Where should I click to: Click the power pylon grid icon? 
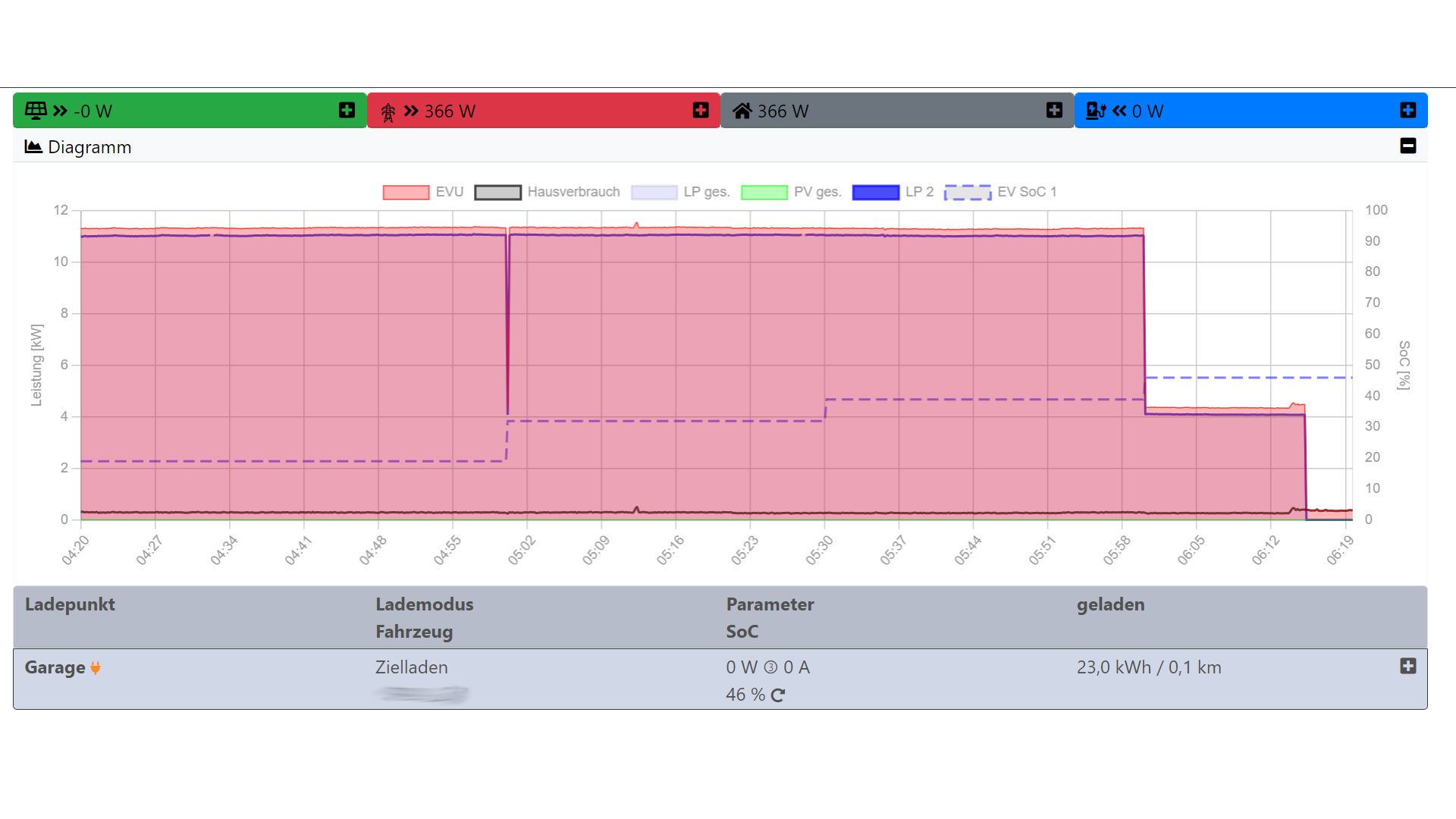point(388,112)
